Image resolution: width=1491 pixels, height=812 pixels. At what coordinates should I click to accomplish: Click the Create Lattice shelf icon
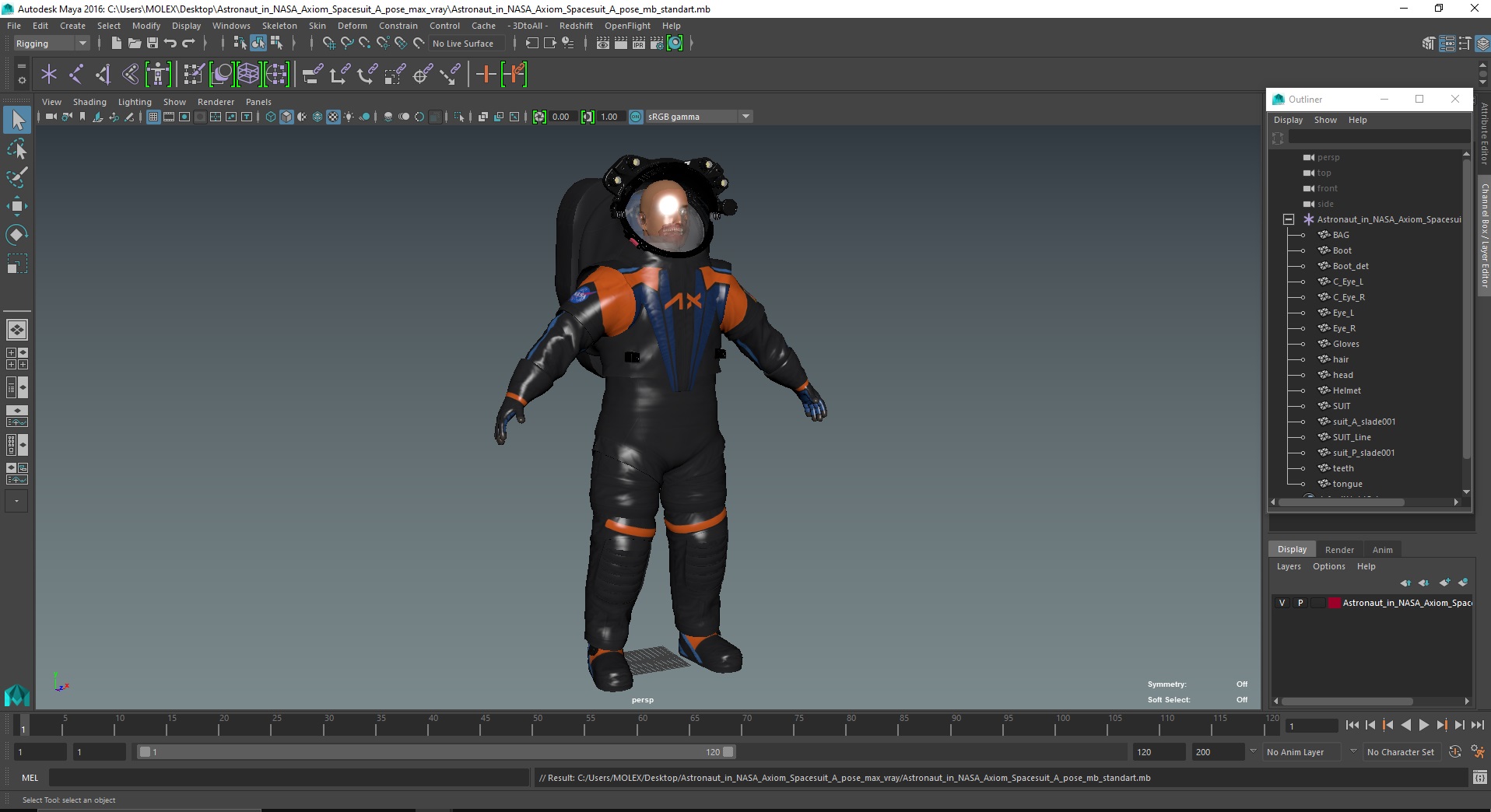[248, 75]
